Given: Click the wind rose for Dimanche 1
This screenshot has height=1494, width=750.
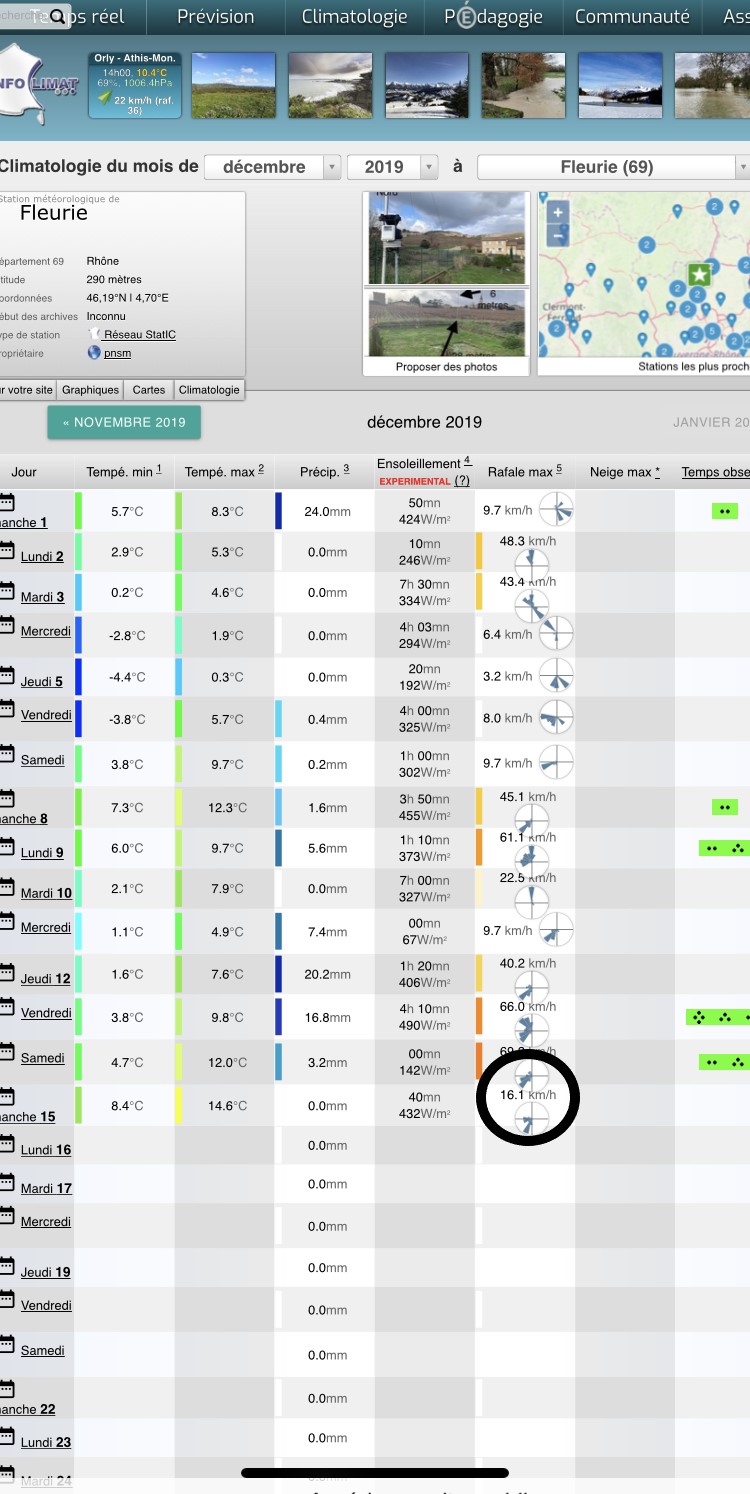Looking at the screenshot, I should coord(556,510).
